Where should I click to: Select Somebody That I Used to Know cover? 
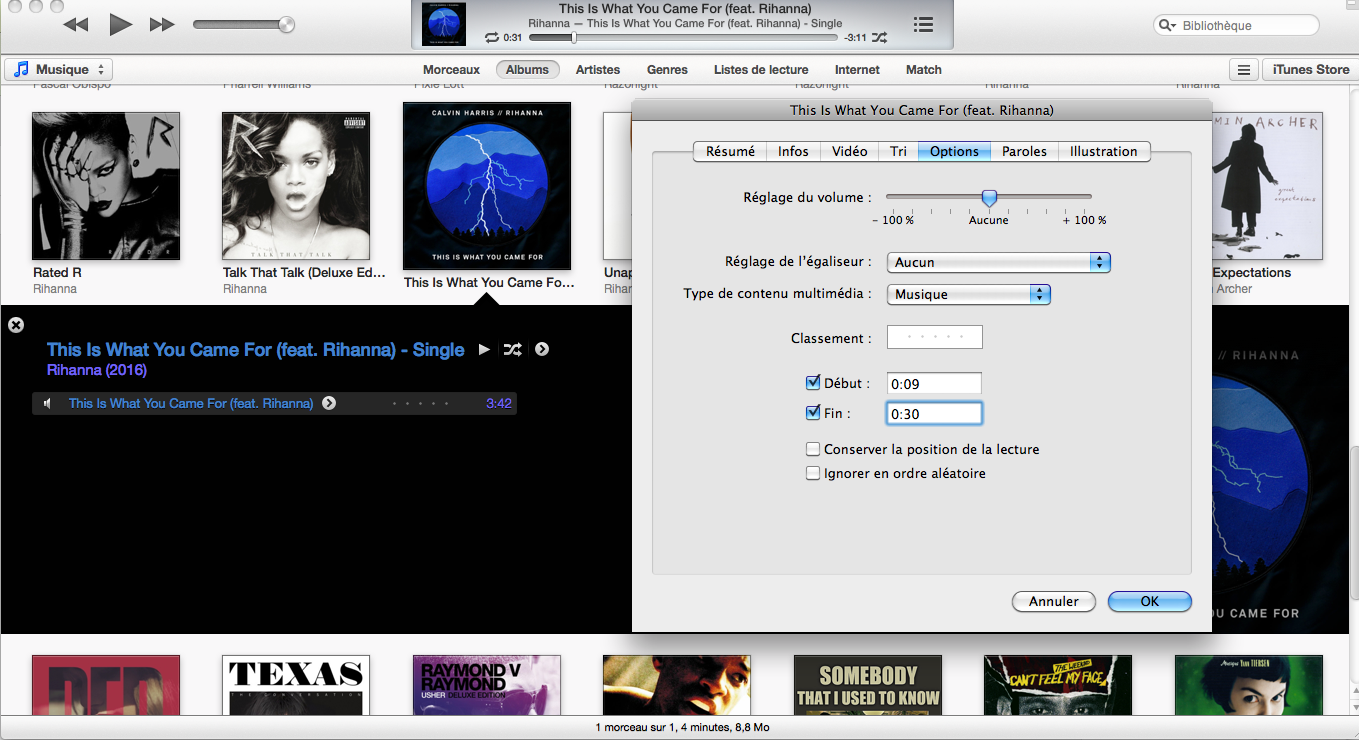[x=868, y=685]
